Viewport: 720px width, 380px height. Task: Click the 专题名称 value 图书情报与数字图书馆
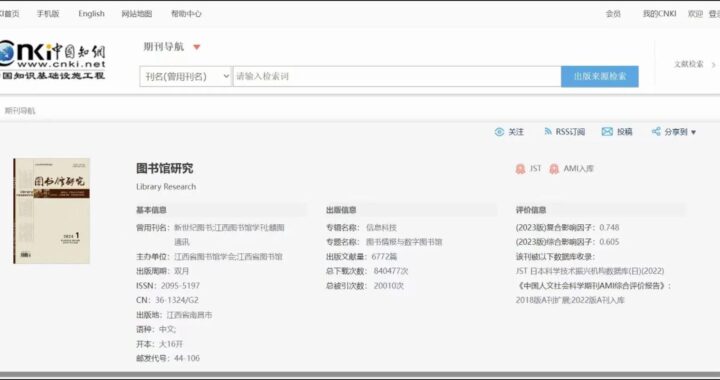pyautogui.click(x=404, y=242)
